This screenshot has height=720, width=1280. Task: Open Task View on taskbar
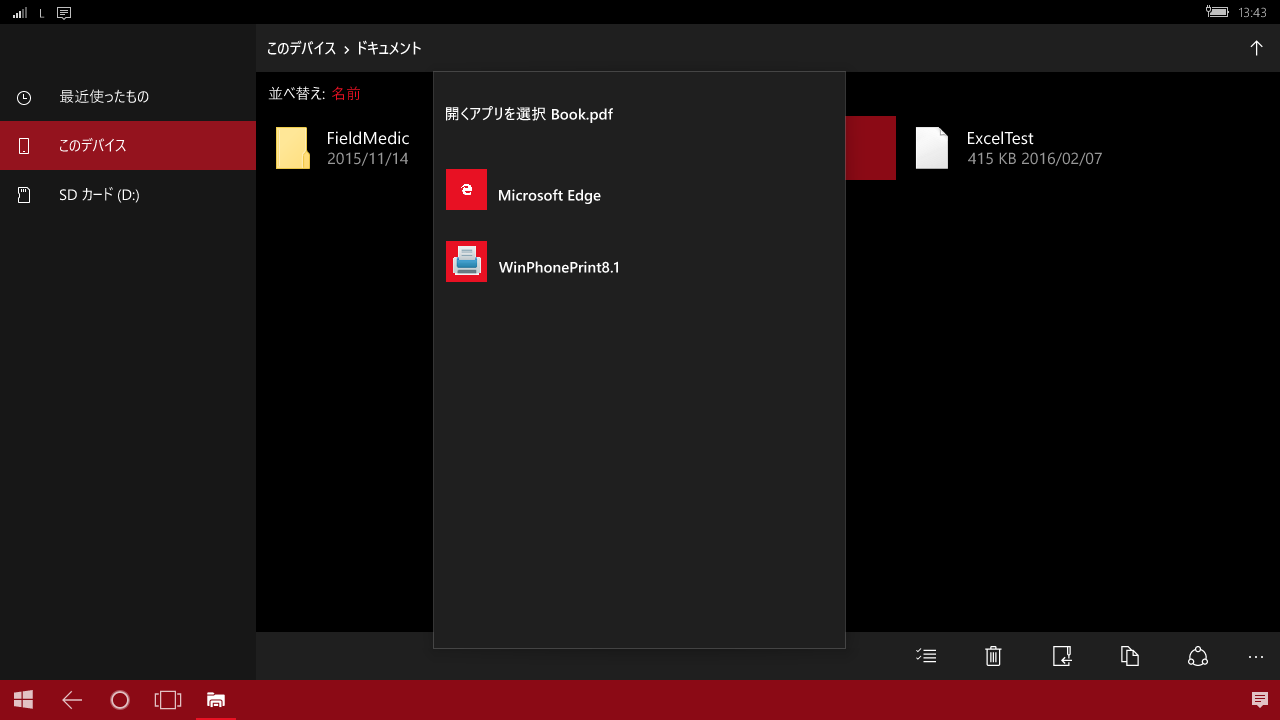[168, 700]
